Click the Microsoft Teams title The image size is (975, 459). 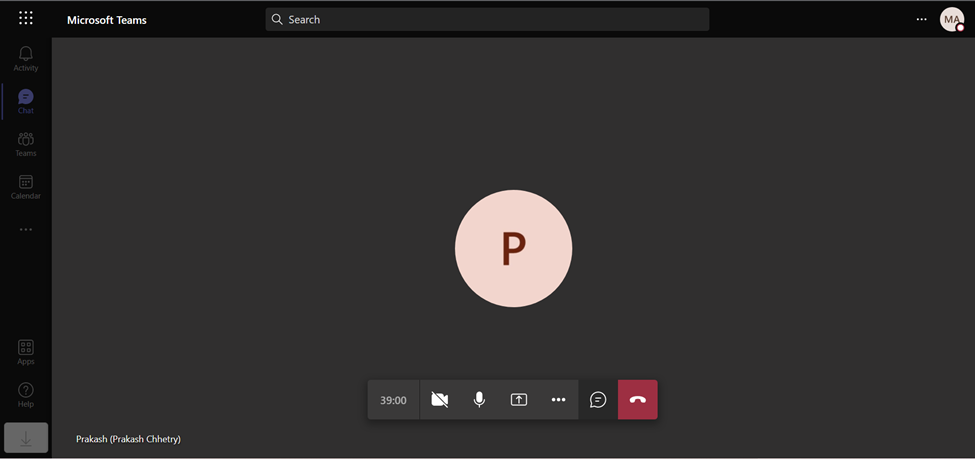(x=107, y=20)
